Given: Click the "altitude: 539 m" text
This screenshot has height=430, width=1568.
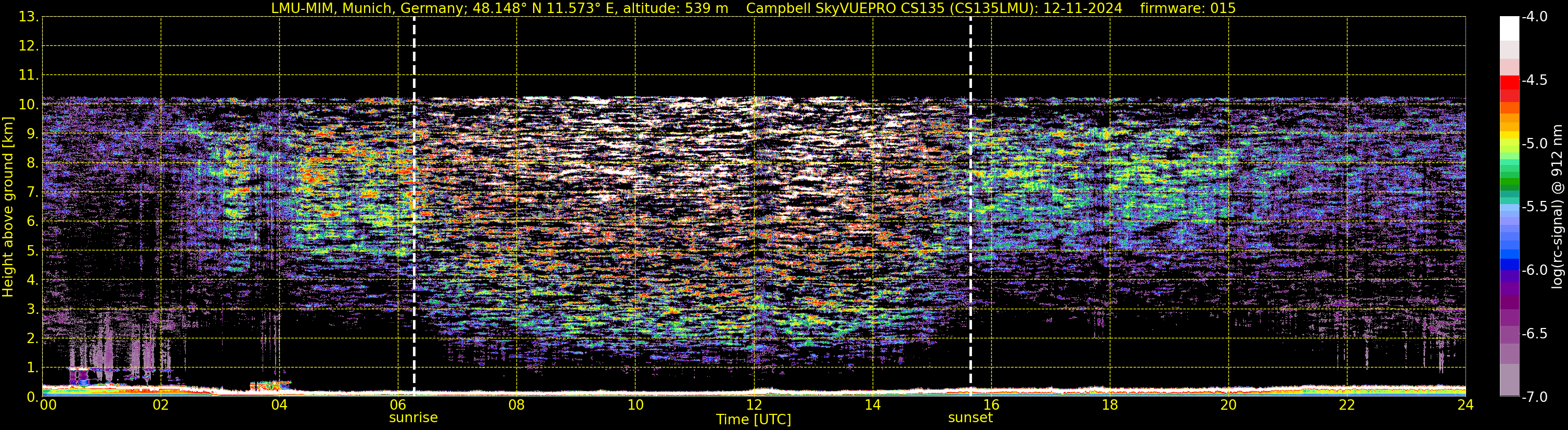Looking at the screenshot, I should [675, 8].
